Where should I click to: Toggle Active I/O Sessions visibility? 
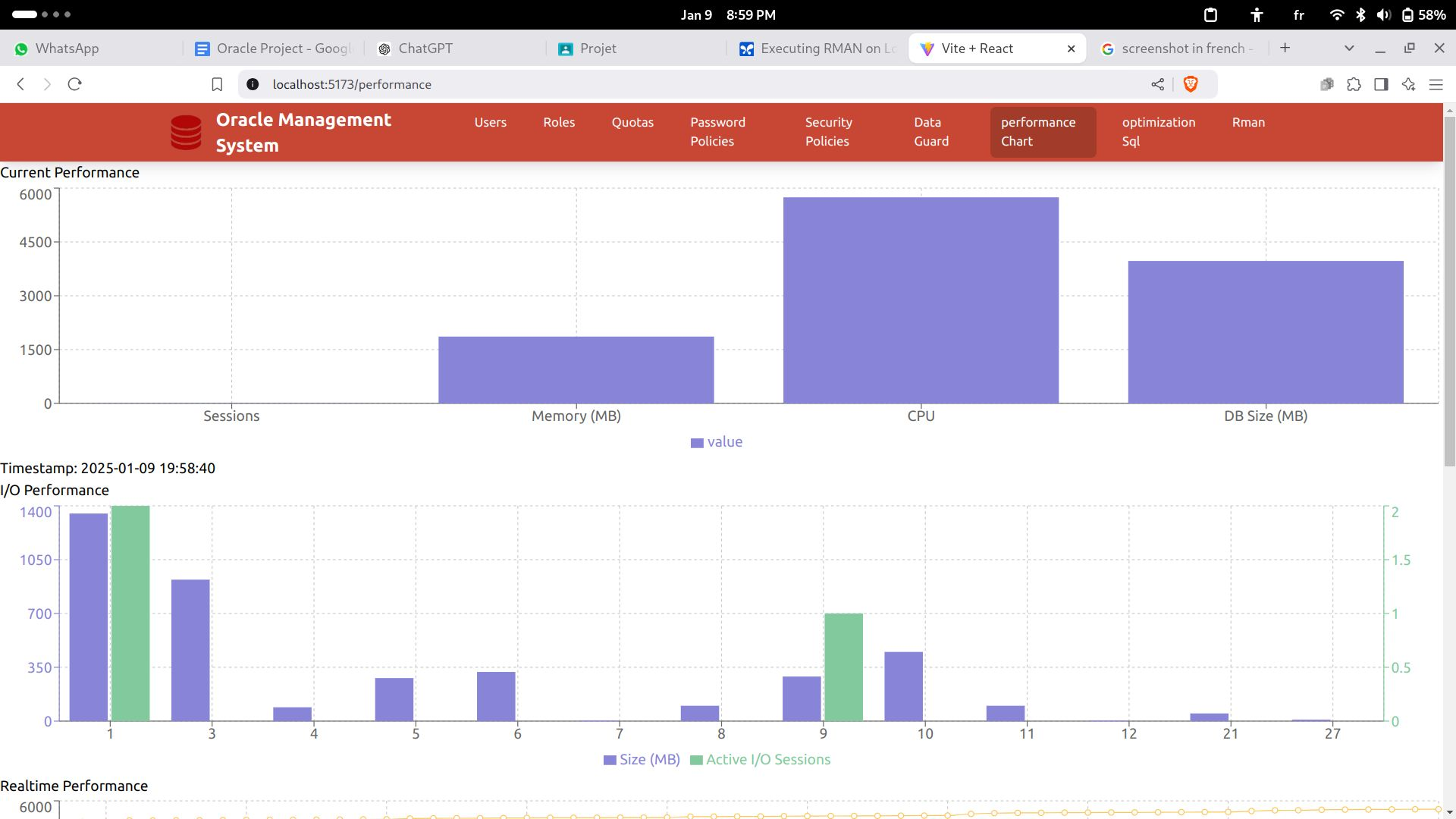coord(761,759)
